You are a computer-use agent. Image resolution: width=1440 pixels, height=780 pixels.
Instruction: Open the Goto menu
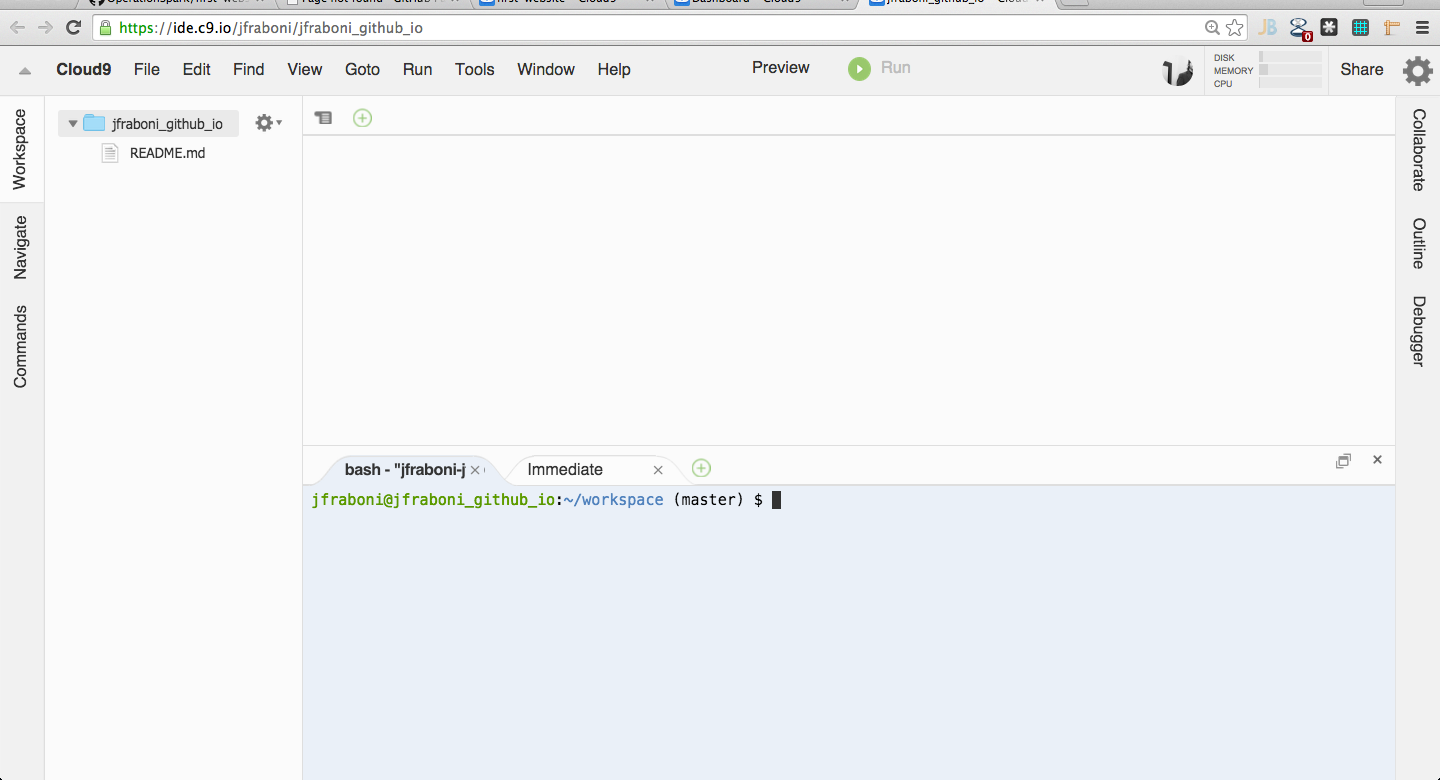click(x=362, y=69)
